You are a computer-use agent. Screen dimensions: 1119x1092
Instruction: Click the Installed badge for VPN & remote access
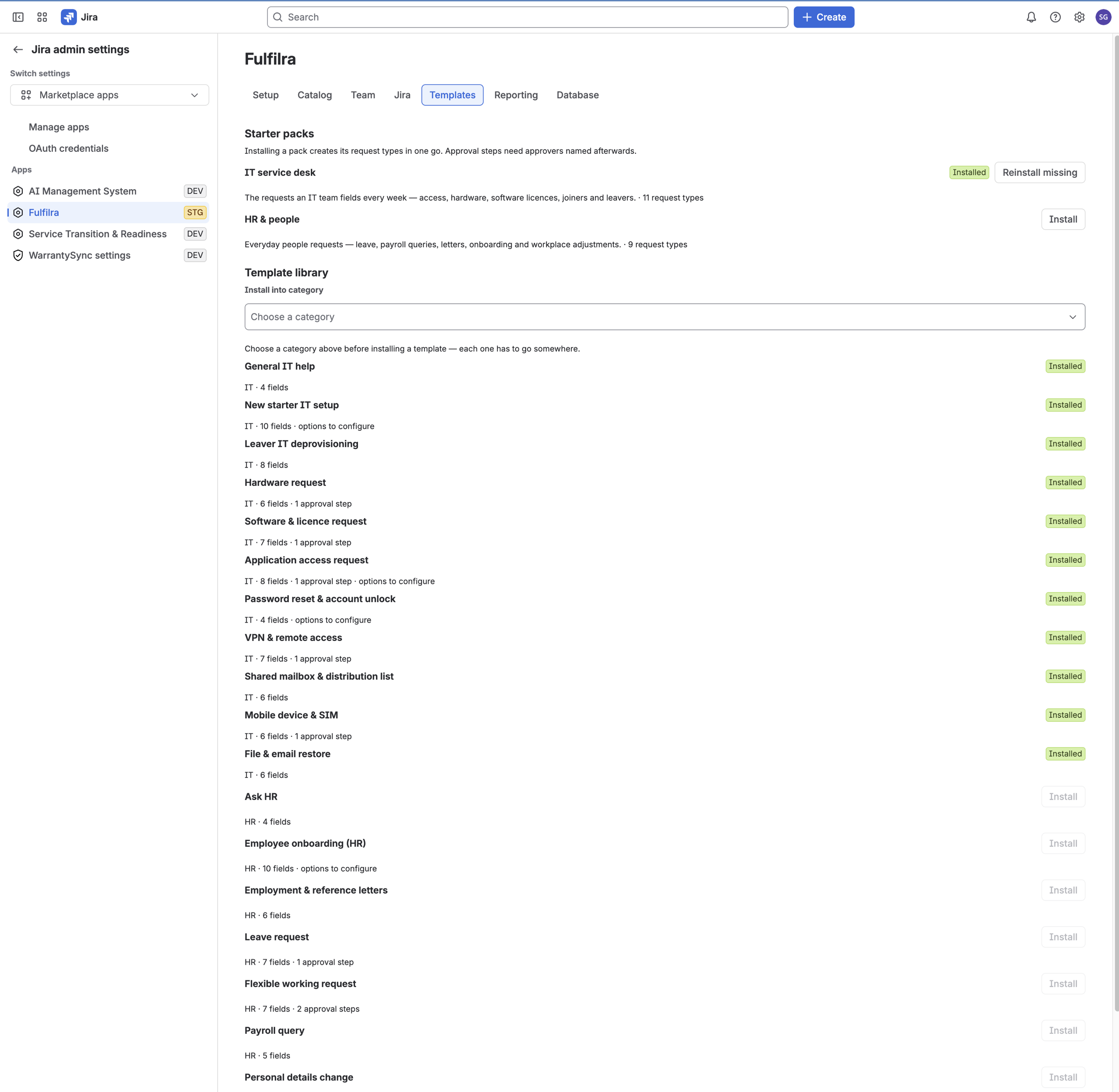coord(1065,638)
